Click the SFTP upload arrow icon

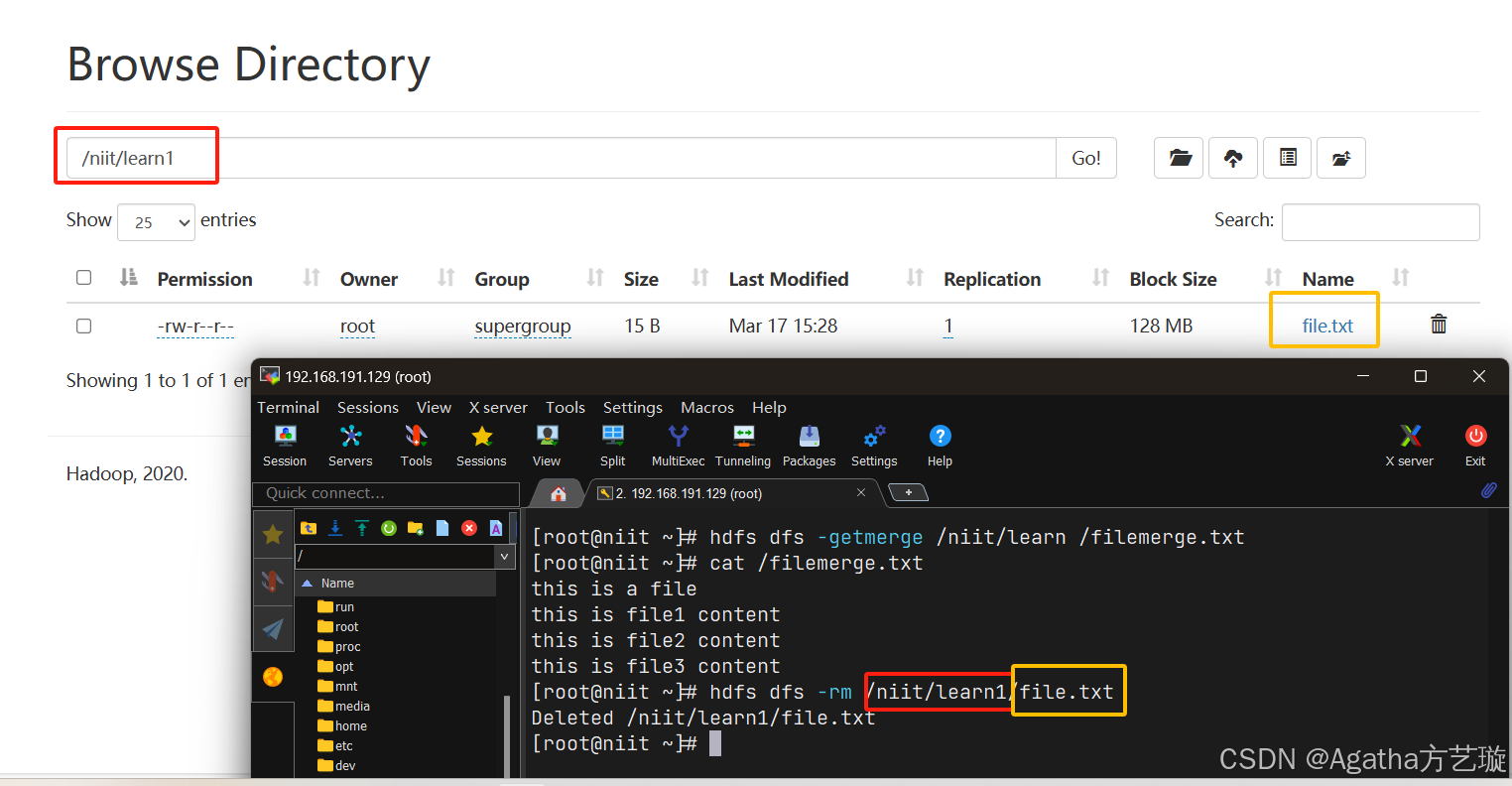pyautogui.click(x=362, y=528)
